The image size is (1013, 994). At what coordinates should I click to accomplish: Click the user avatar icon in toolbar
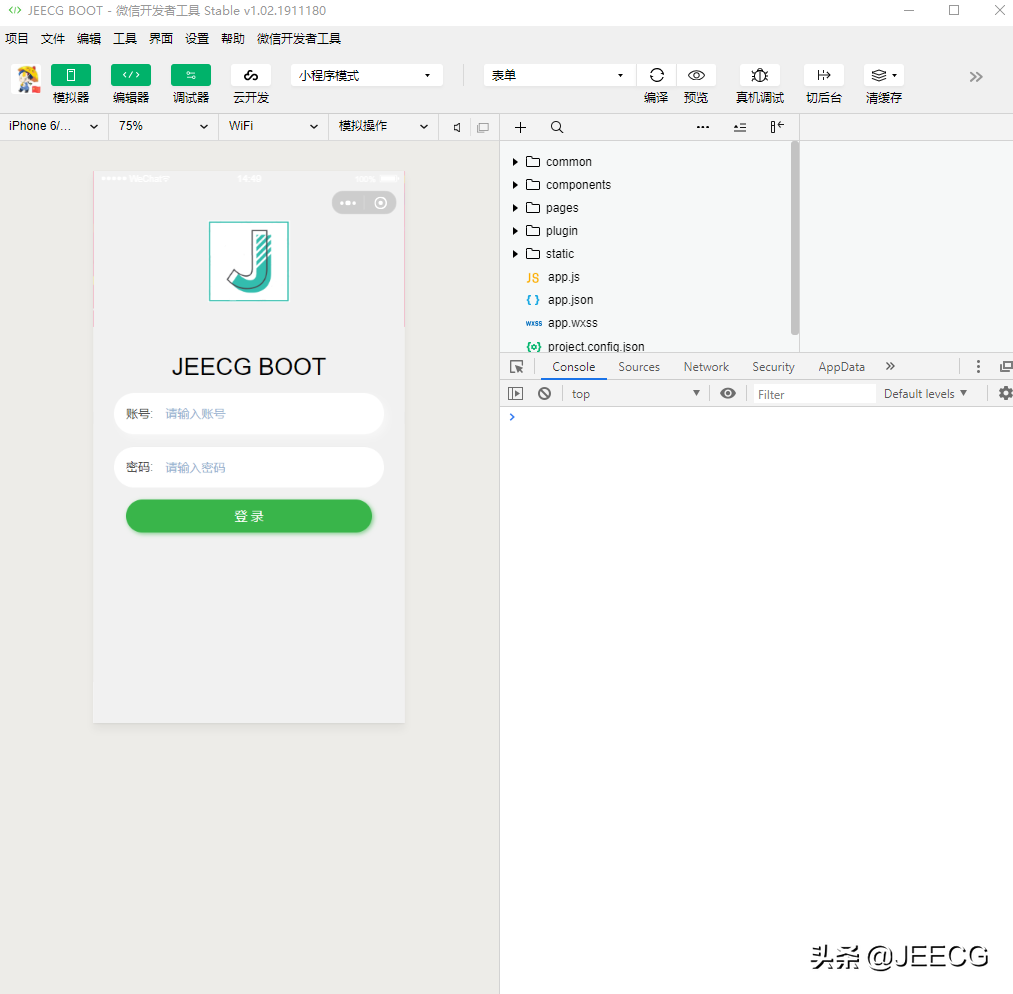click(26, 79)
